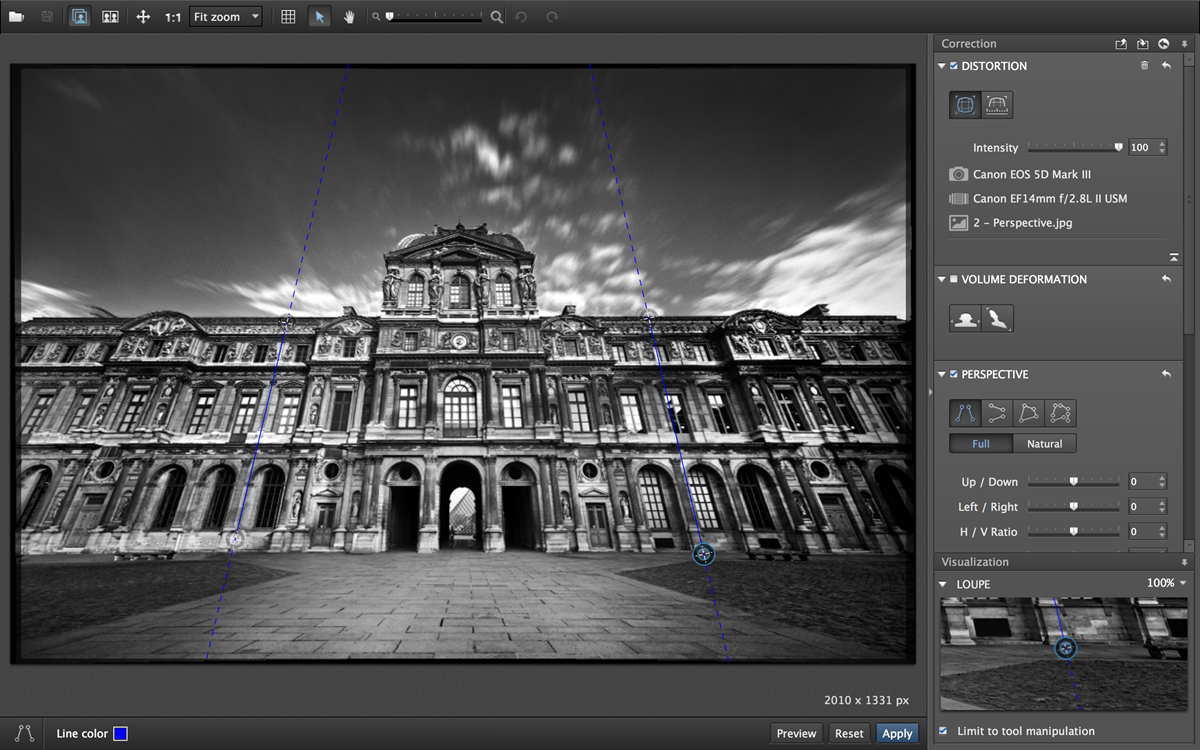Uncheck Limit to tool manipulation
The image size is (1200, 750).
tap(944, 731)
